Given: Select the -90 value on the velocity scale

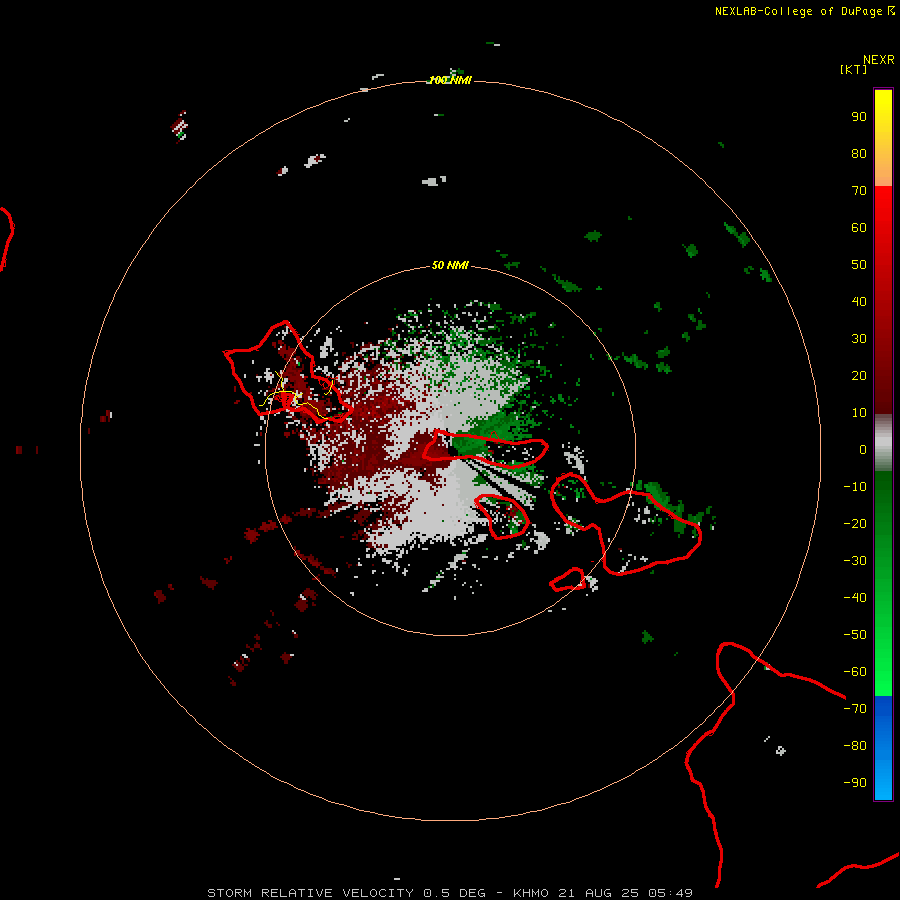Looking at the screenshot, I should pos(855,782).
